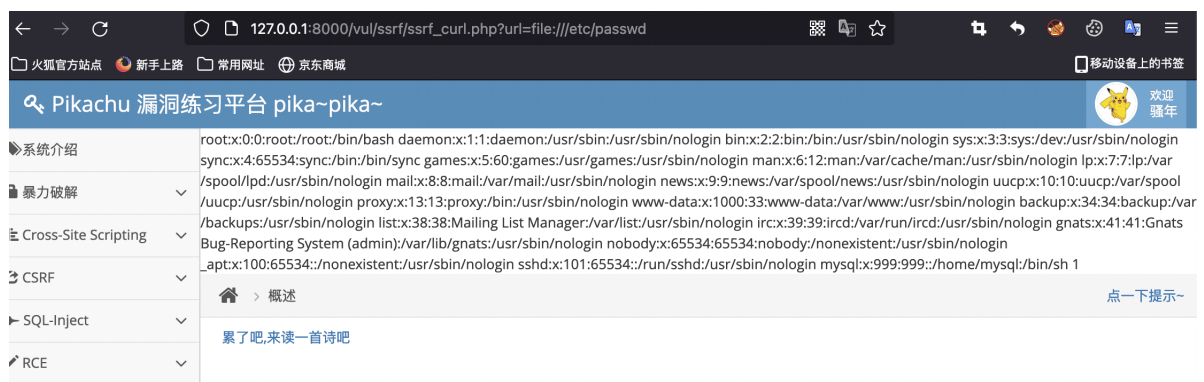Click the translate page icon

(x=847, y=28)
